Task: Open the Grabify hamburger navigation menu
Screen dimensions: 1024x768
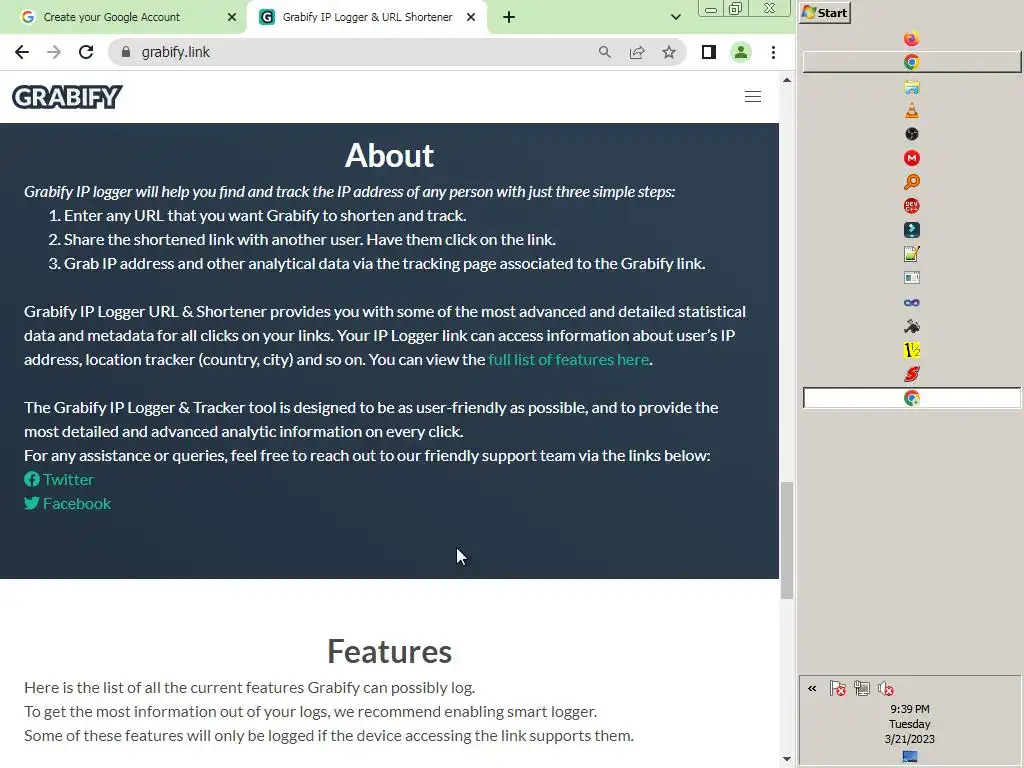Action: [x=752, y=97]
